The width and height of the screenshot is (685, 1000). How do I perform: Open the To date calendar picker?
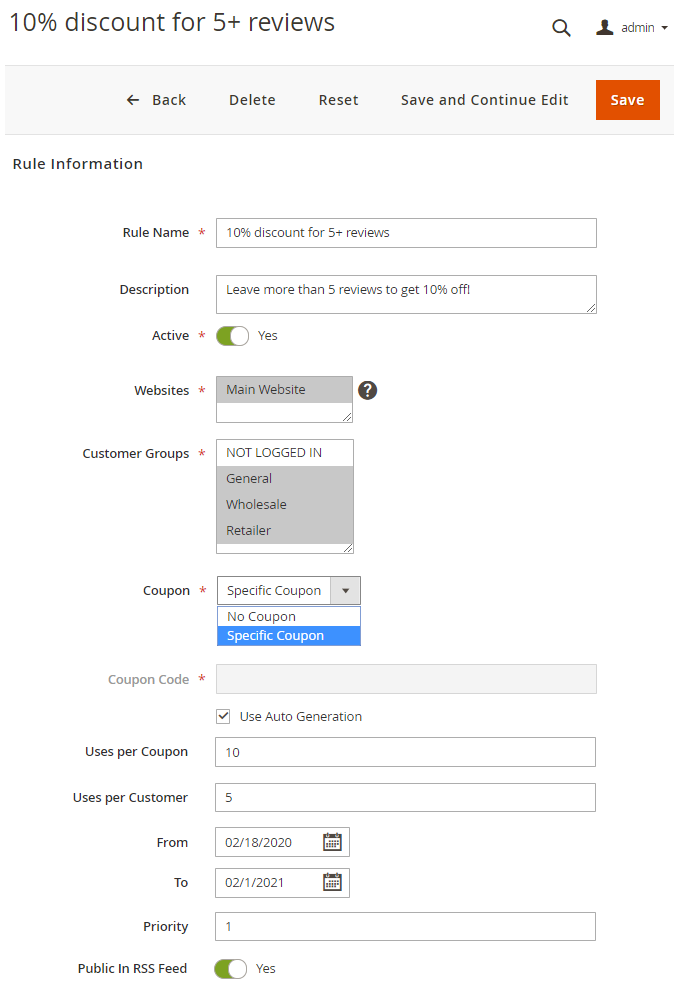point(332,882)
